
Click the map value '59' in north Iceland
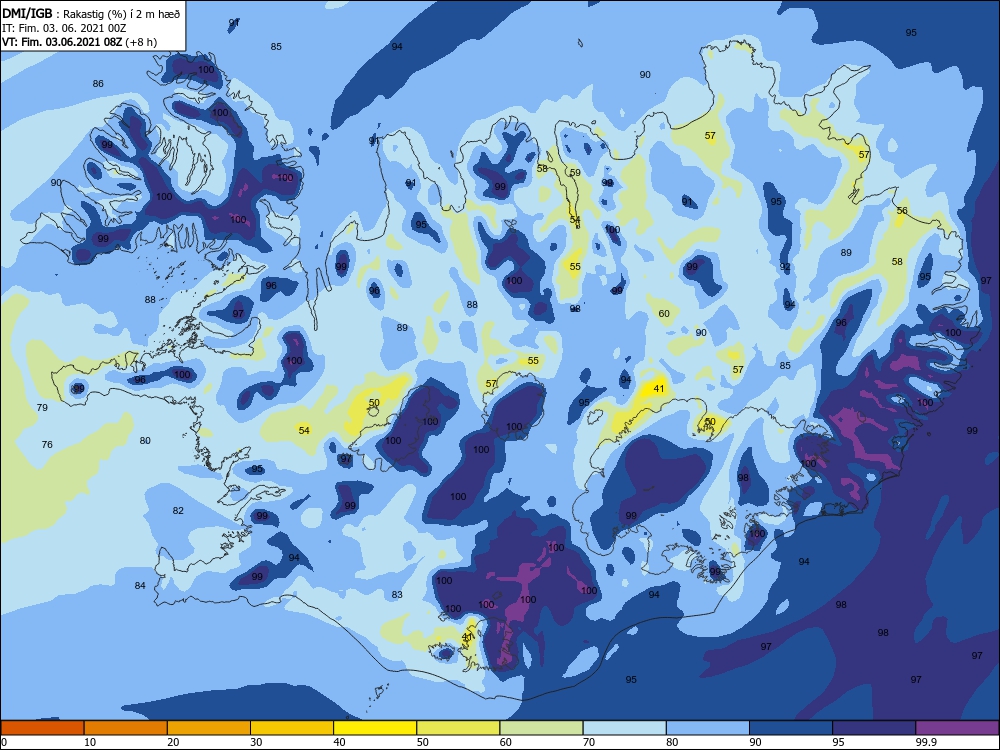[575, 172]
